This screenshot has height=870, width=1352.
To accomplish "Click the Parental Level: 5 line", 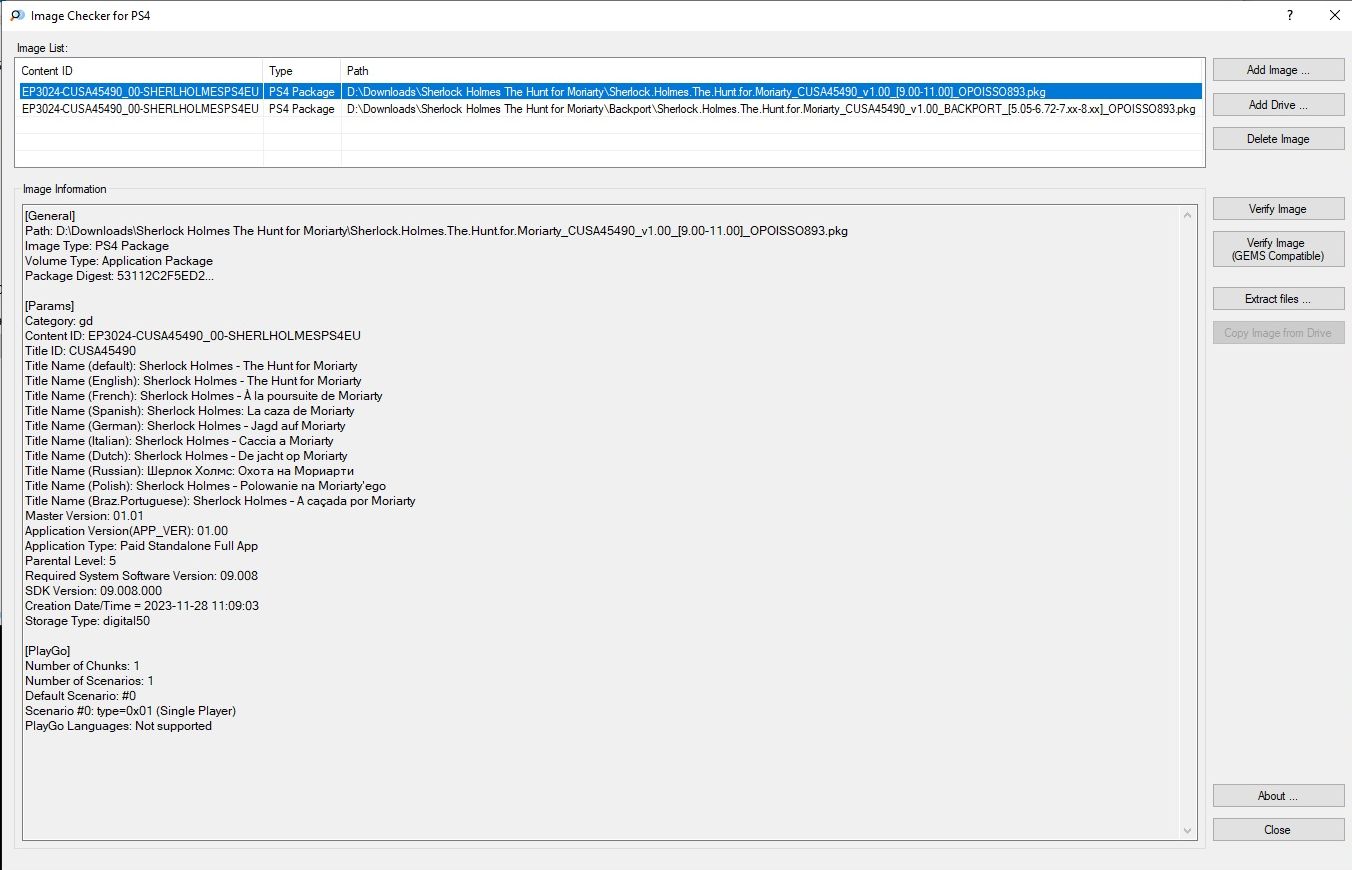I will (x=70, y=561).
